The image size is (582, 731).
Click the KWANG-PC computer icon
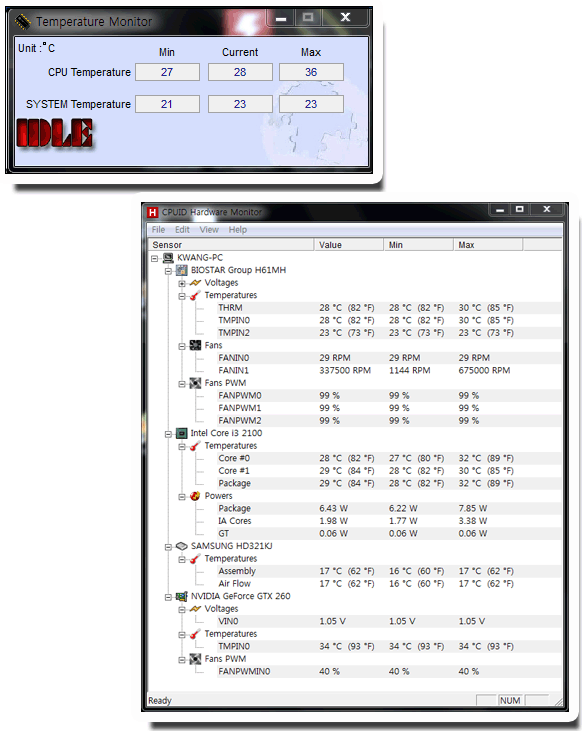click(168, 258)
